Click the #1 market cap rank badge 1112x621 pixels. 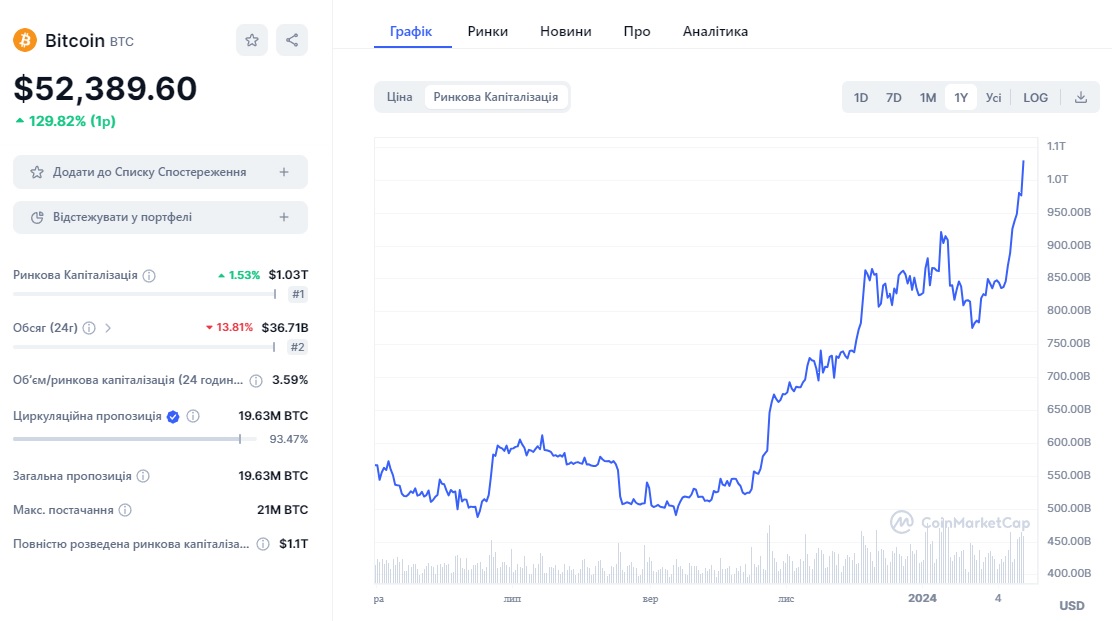(x=298, y=294)
